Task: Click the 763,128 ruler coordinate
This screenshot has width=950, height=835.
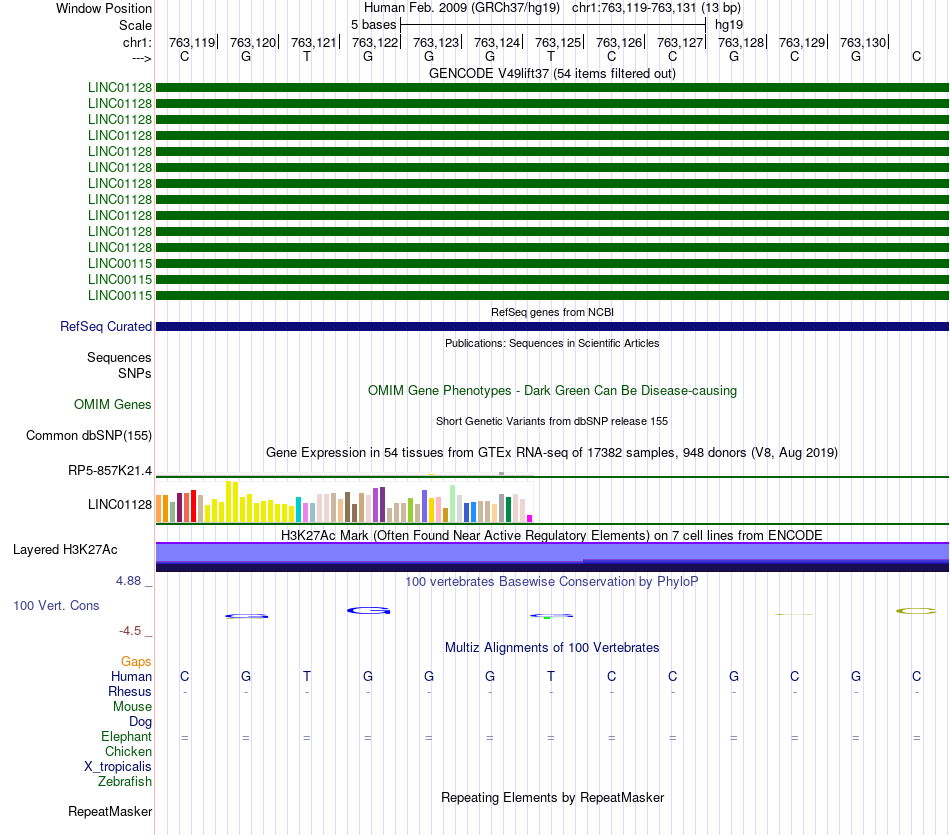Action: (x=741, y=42)
